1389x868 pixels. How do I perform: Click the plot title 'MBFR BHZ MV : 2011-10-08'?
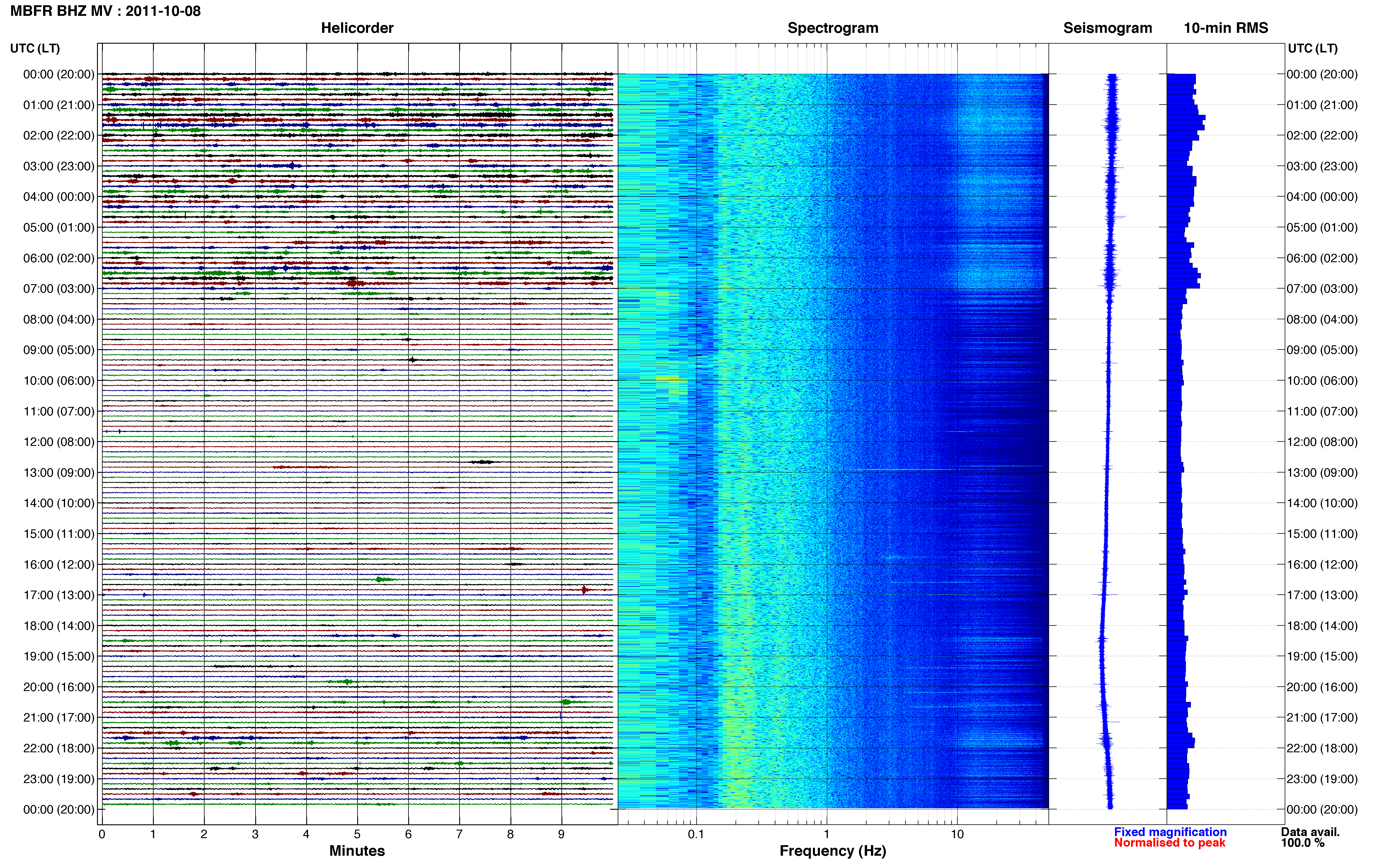(x=106, y=11)
